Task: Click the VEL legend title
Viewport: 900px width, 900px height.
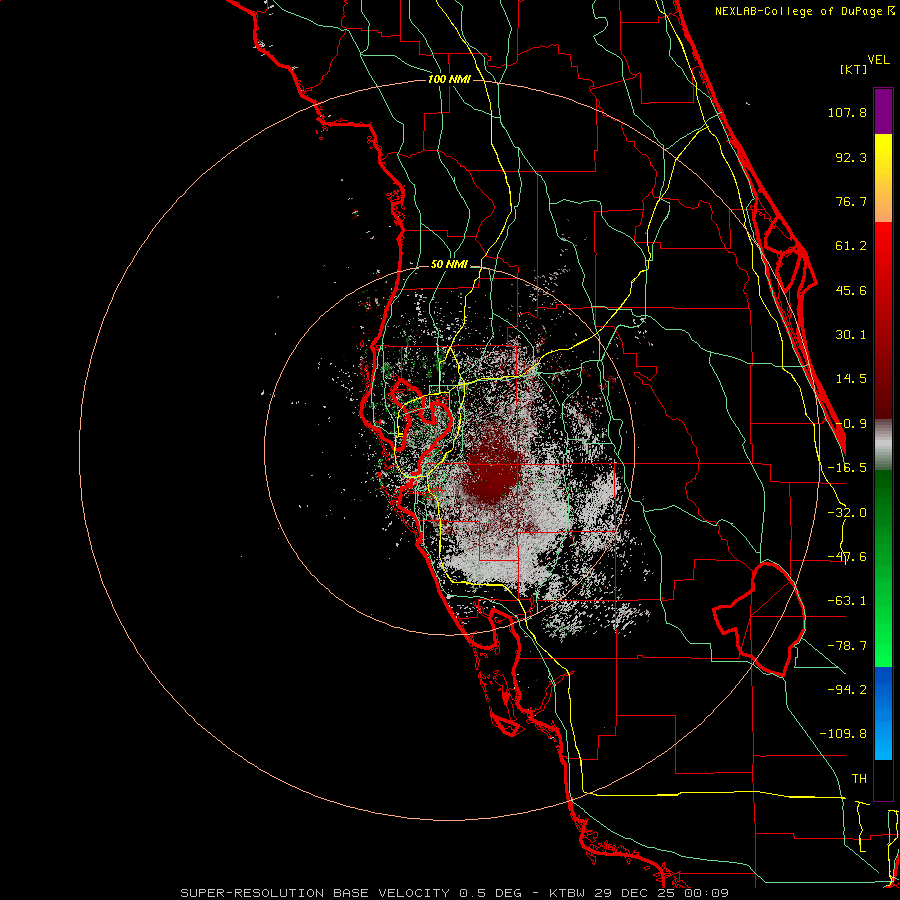Action: click(x=879, y=60)
